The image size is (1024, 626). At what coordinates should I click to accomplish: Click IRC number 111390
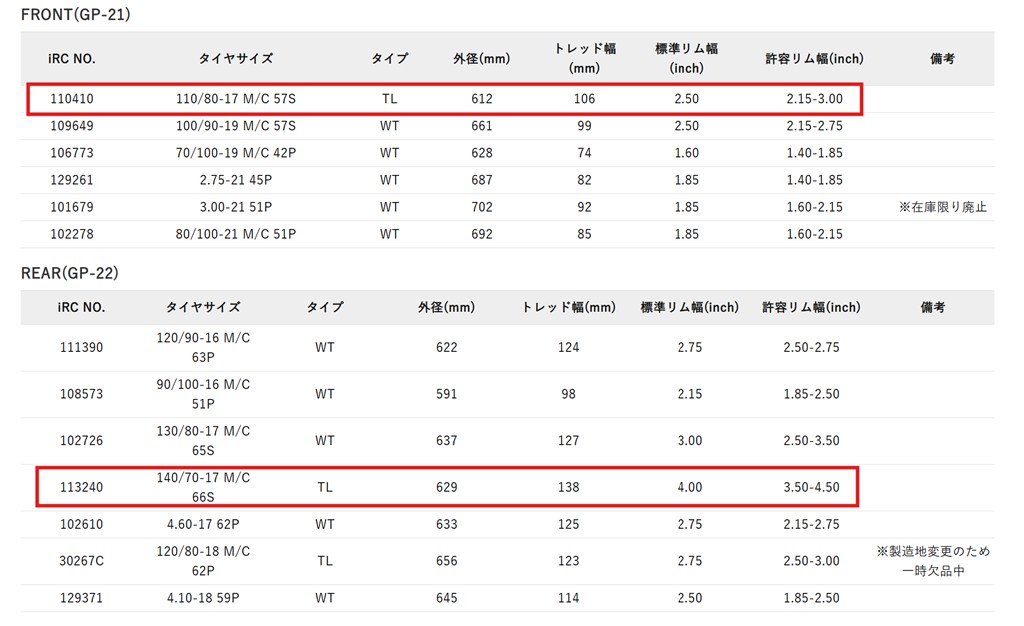(82, 347)
